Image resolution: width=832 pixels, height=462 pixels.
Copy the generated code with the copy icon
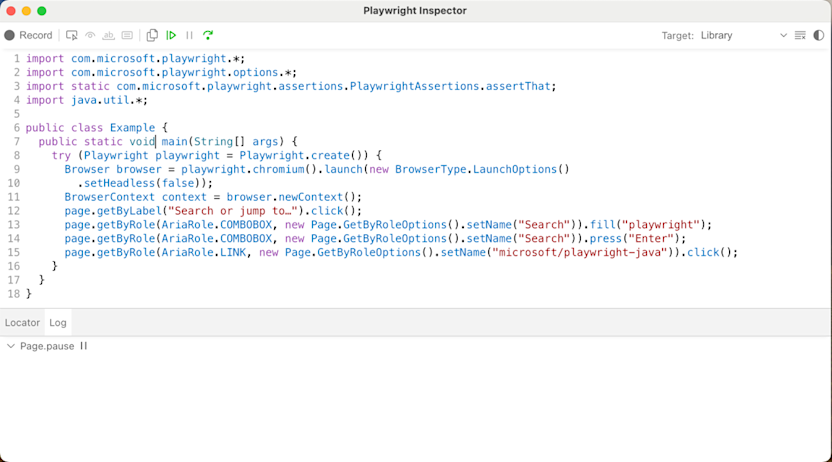click(152, 36)
